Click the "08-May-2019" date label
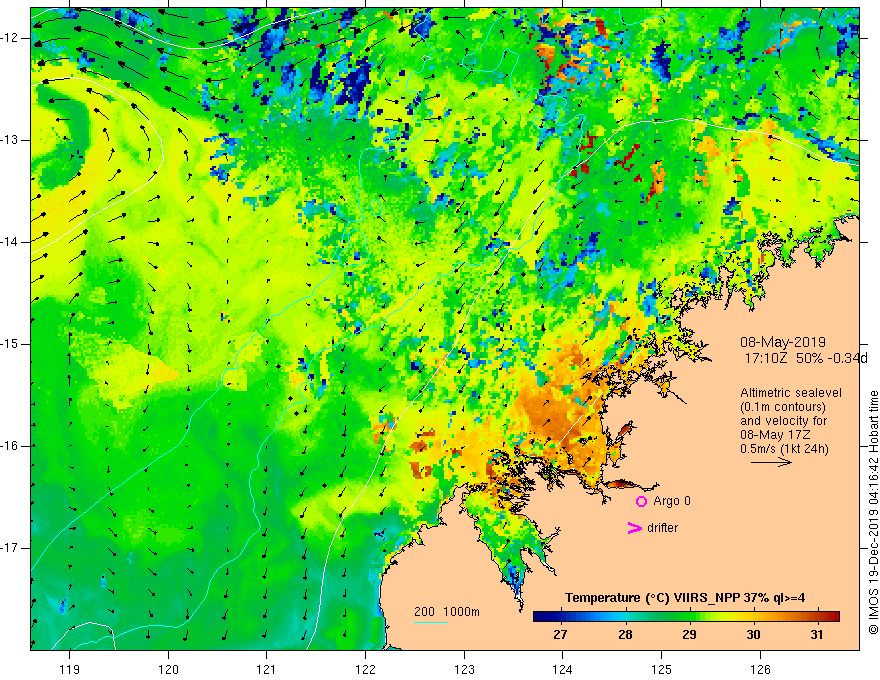880x680 pixels. pyautogui.click(x=782, y=342)
